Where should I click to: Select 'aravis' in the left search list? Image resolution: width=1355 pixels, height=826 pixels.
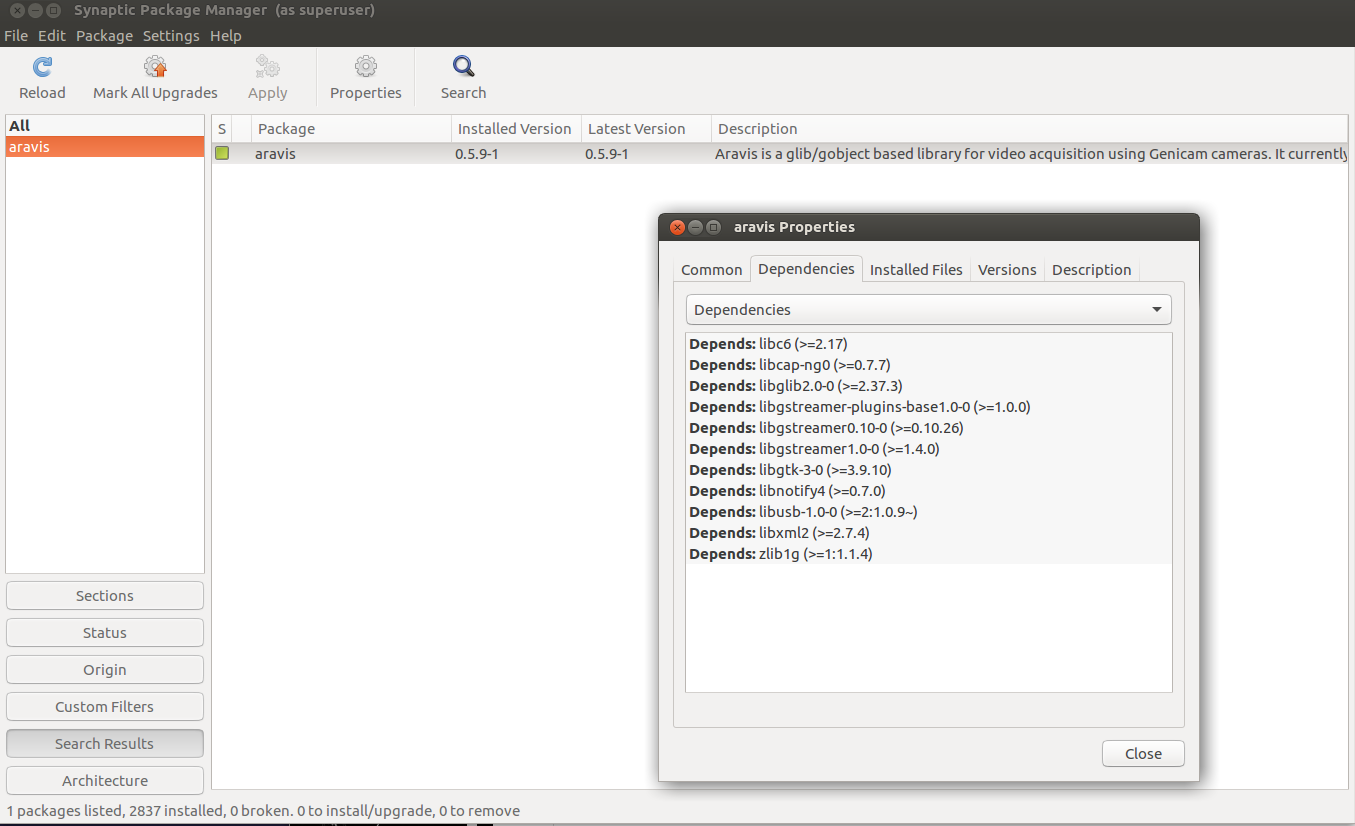pos(105,147)
